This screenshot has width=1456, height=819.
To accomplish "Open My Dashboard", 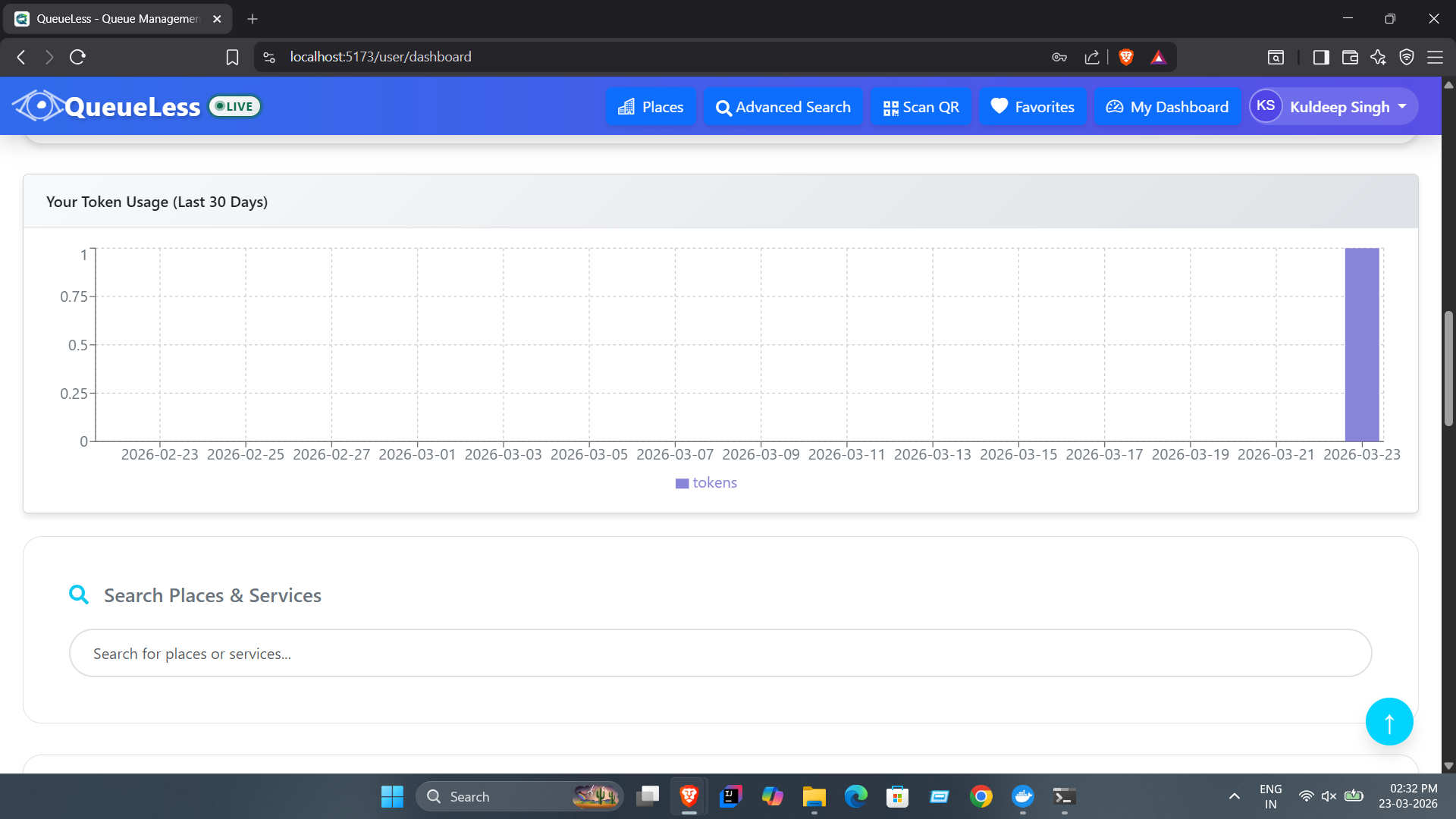I will [x=1167, y=107].
